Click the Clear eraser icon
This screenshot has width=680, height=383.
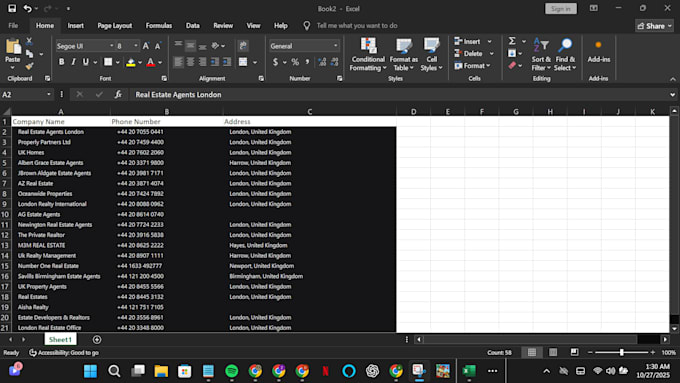tap(512, 65)
